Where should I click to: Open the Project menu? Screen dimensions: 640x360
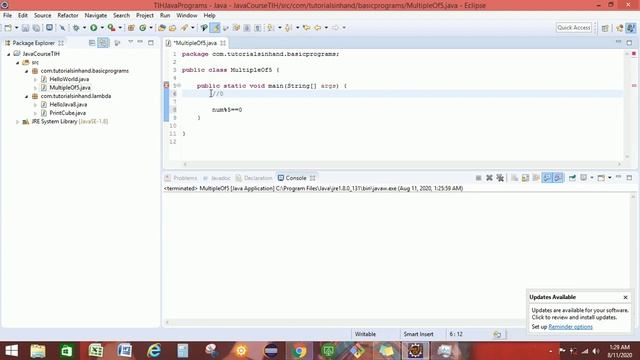[144, 15]
